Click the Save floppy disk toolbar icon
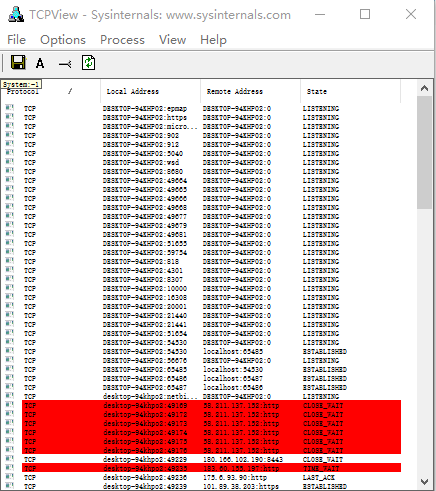Viewport: 436px width, 491px height. (x=18, y=63)
